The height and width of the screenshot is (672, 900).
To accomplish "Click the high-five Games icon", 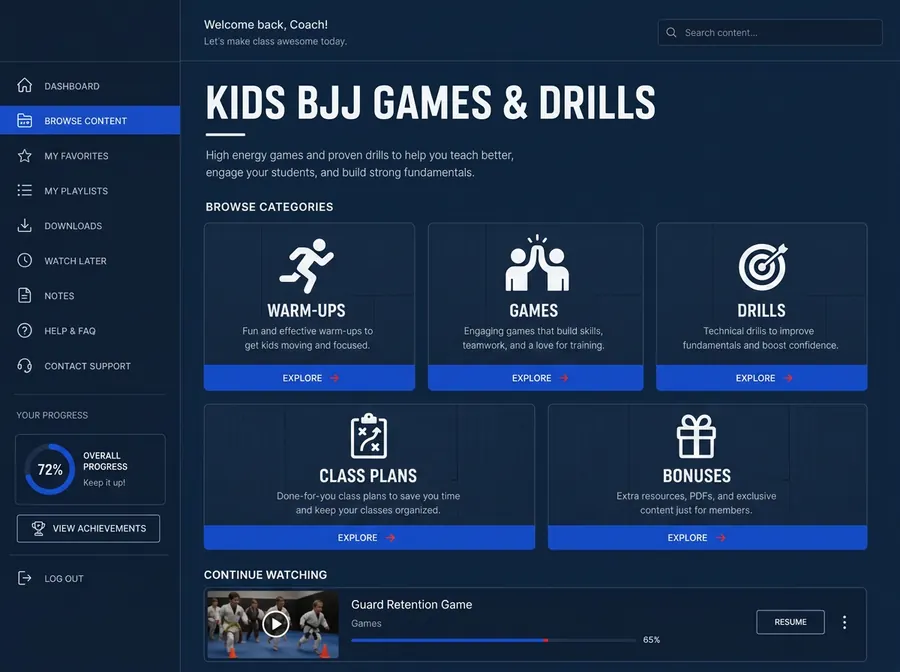I will click(x=537, y=263).
